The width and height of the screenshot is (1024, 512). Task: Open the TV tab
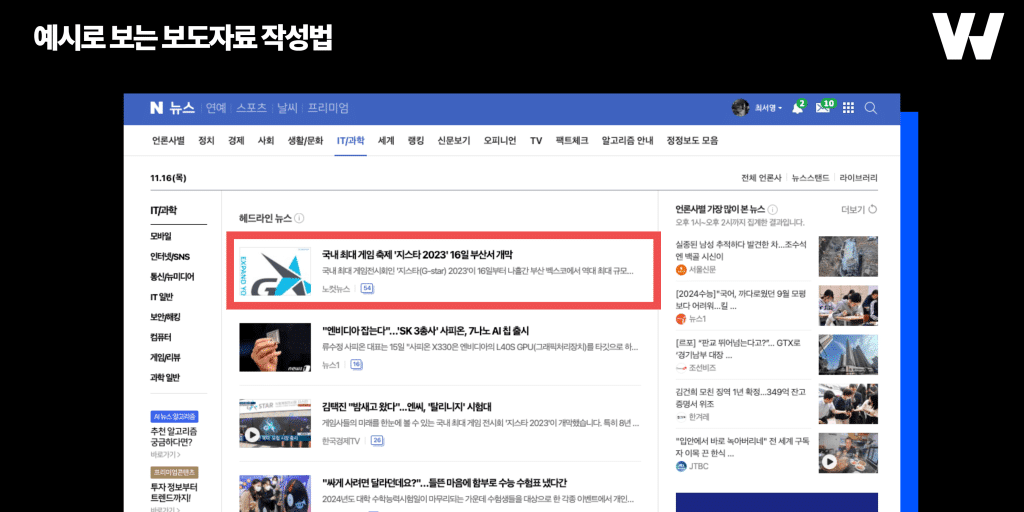pos(536,140)
